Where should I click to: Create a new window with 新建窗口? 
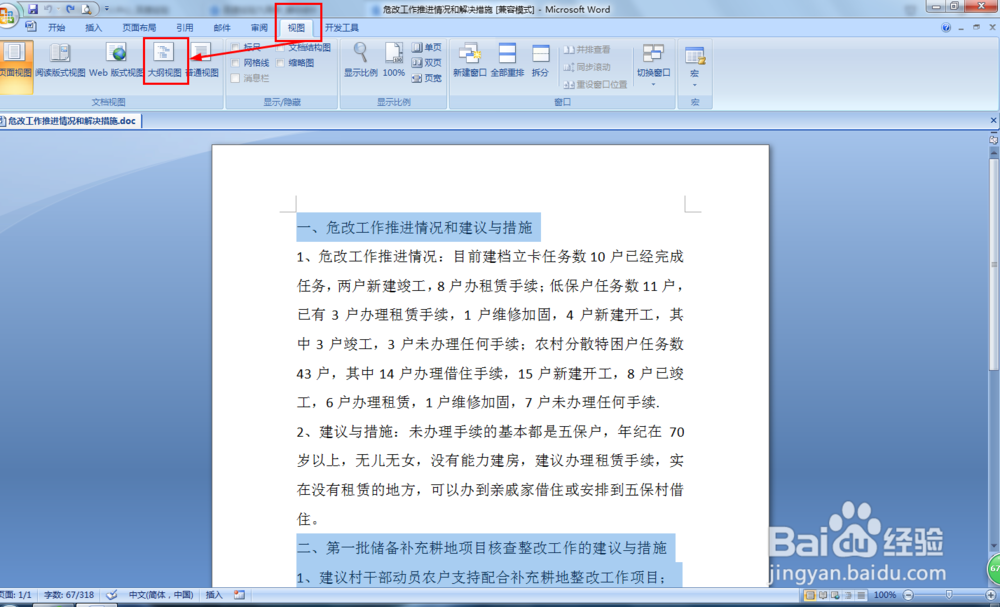(469, 60)
